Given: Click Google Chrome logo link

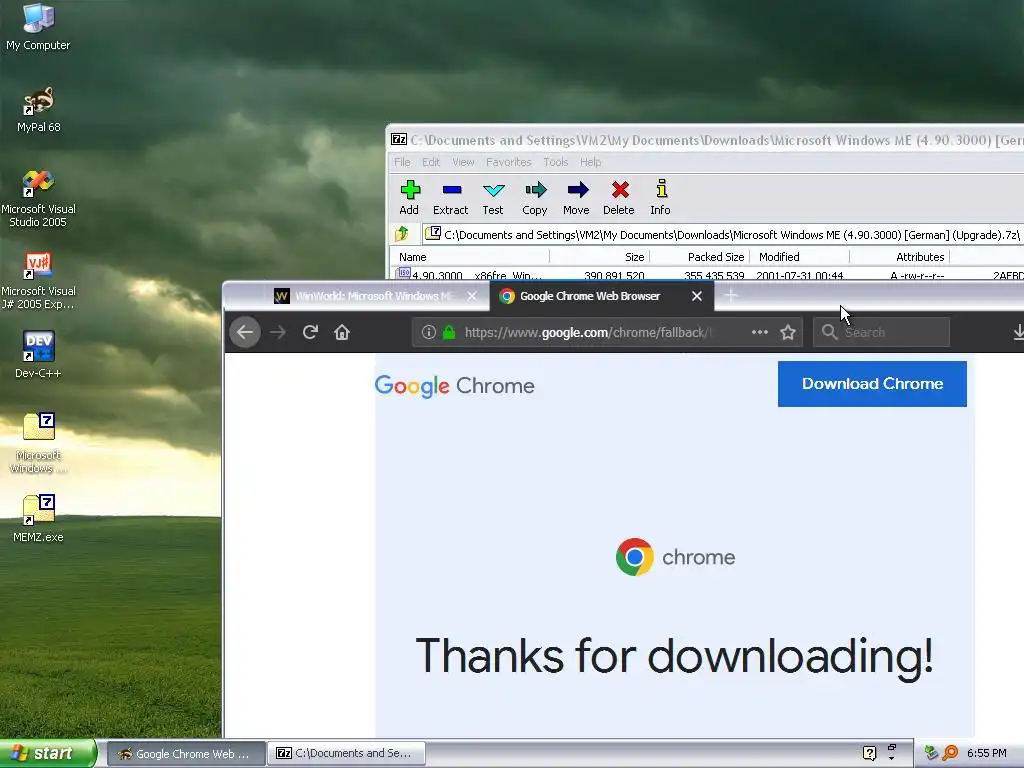Looking at the screenshot, I should (x=455, y=386).
